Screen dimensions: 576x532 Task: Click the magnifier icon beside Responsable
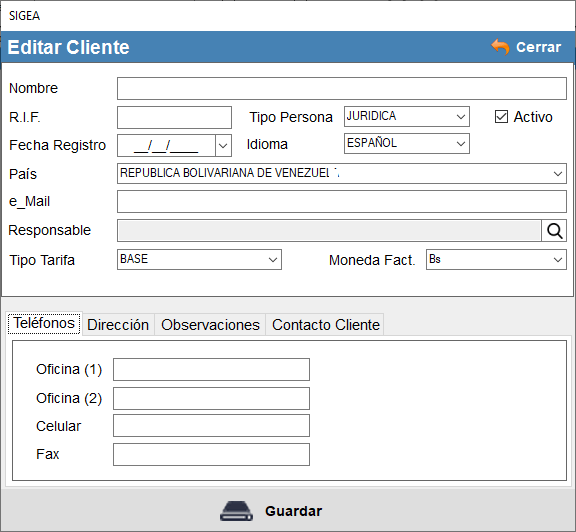554,231
